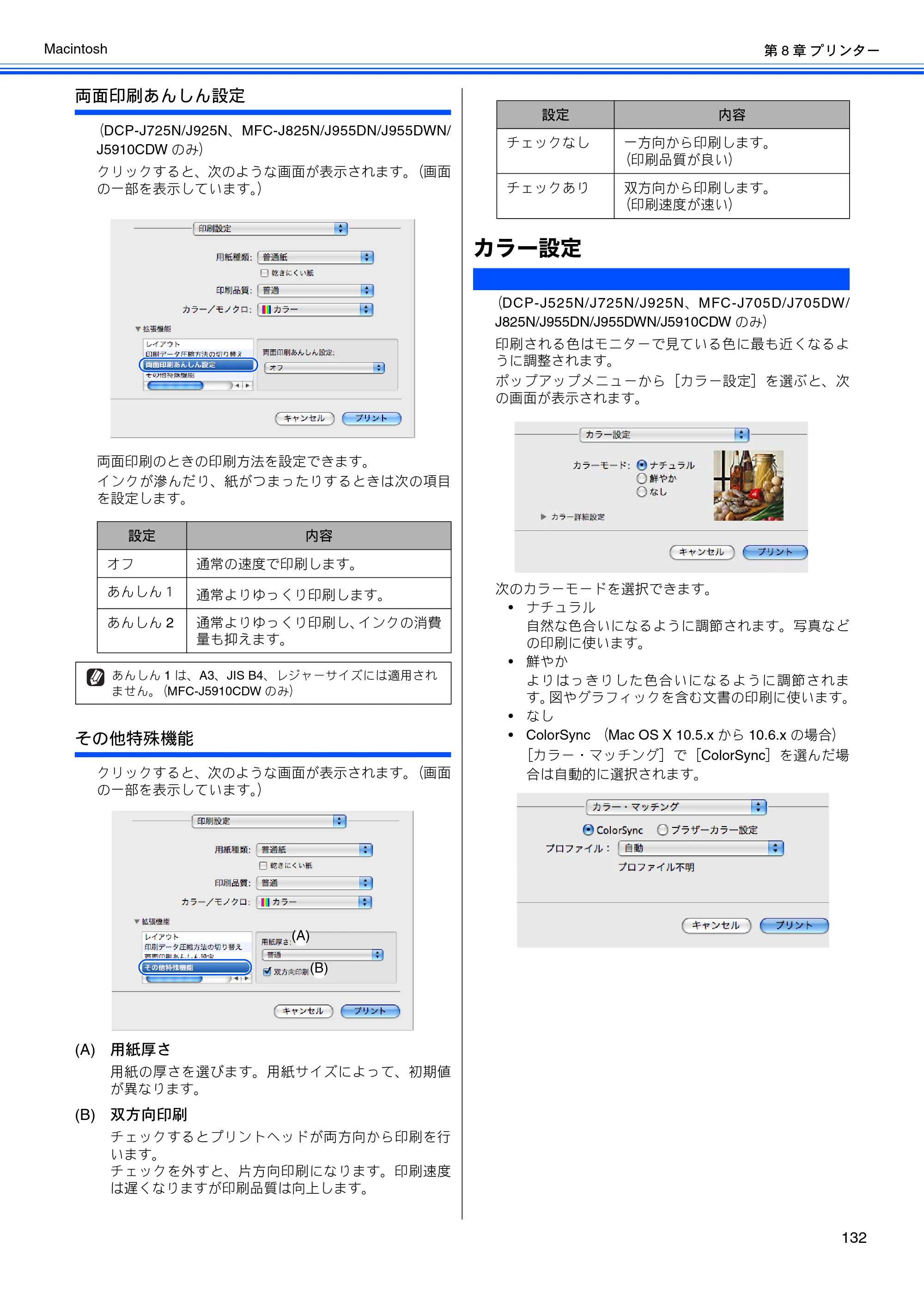The height and width of the screenshot is (1308, 924).
Task: Click table cell 'チェックあり'
Action: click(555, 196)
